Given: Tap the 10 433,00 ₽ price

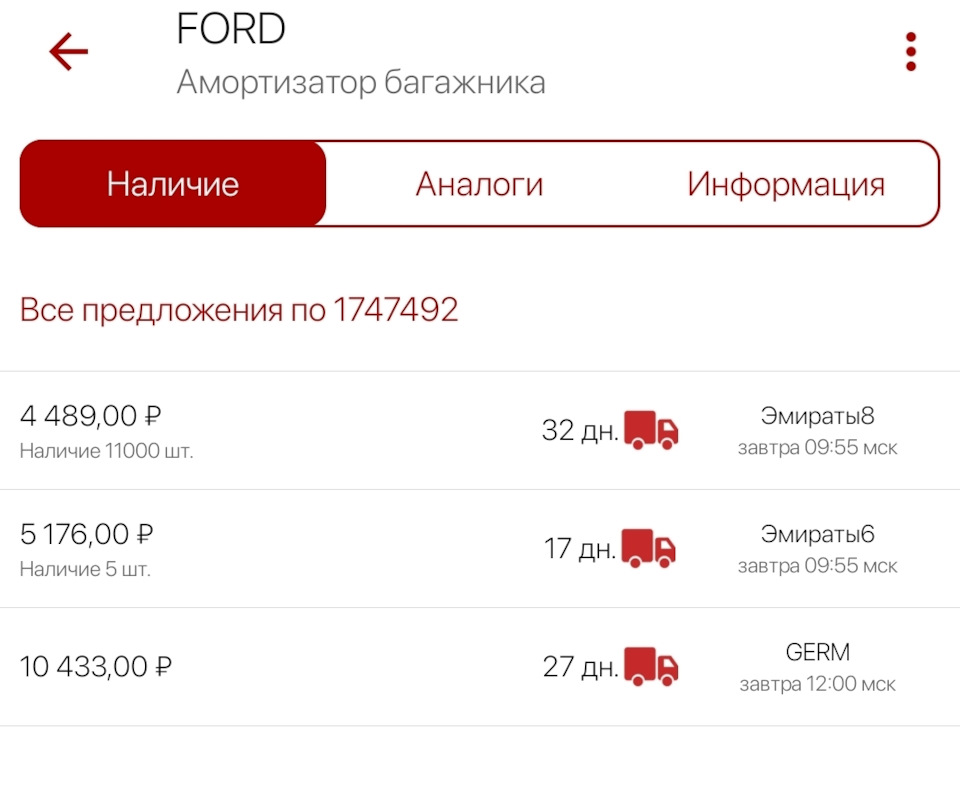Looking at the screenshot, I should click(x=96, y=665).
